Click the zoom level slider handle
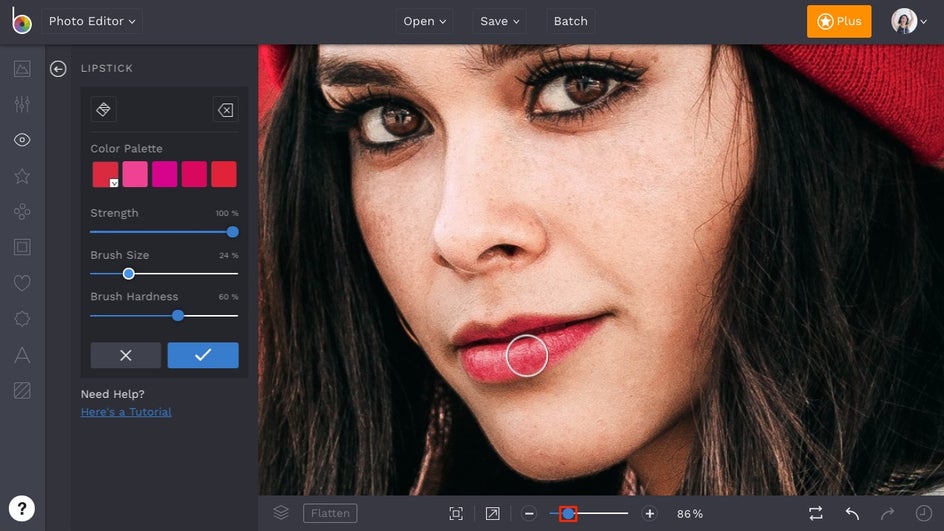Image resolution: width=944 pixels, height=531 pixels. tap(568, 514)
